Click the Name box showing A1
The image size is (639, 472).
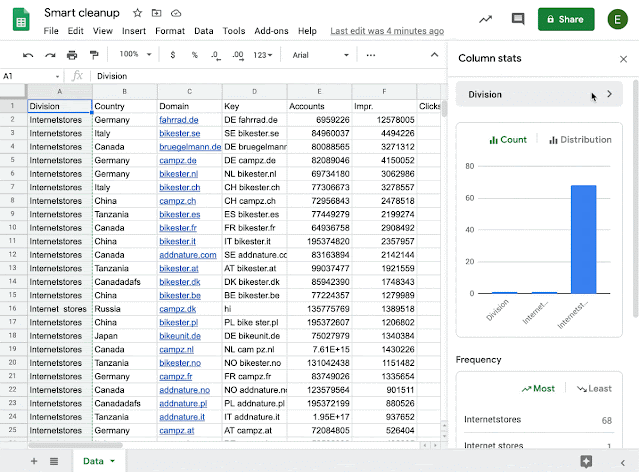coord(31,76)
